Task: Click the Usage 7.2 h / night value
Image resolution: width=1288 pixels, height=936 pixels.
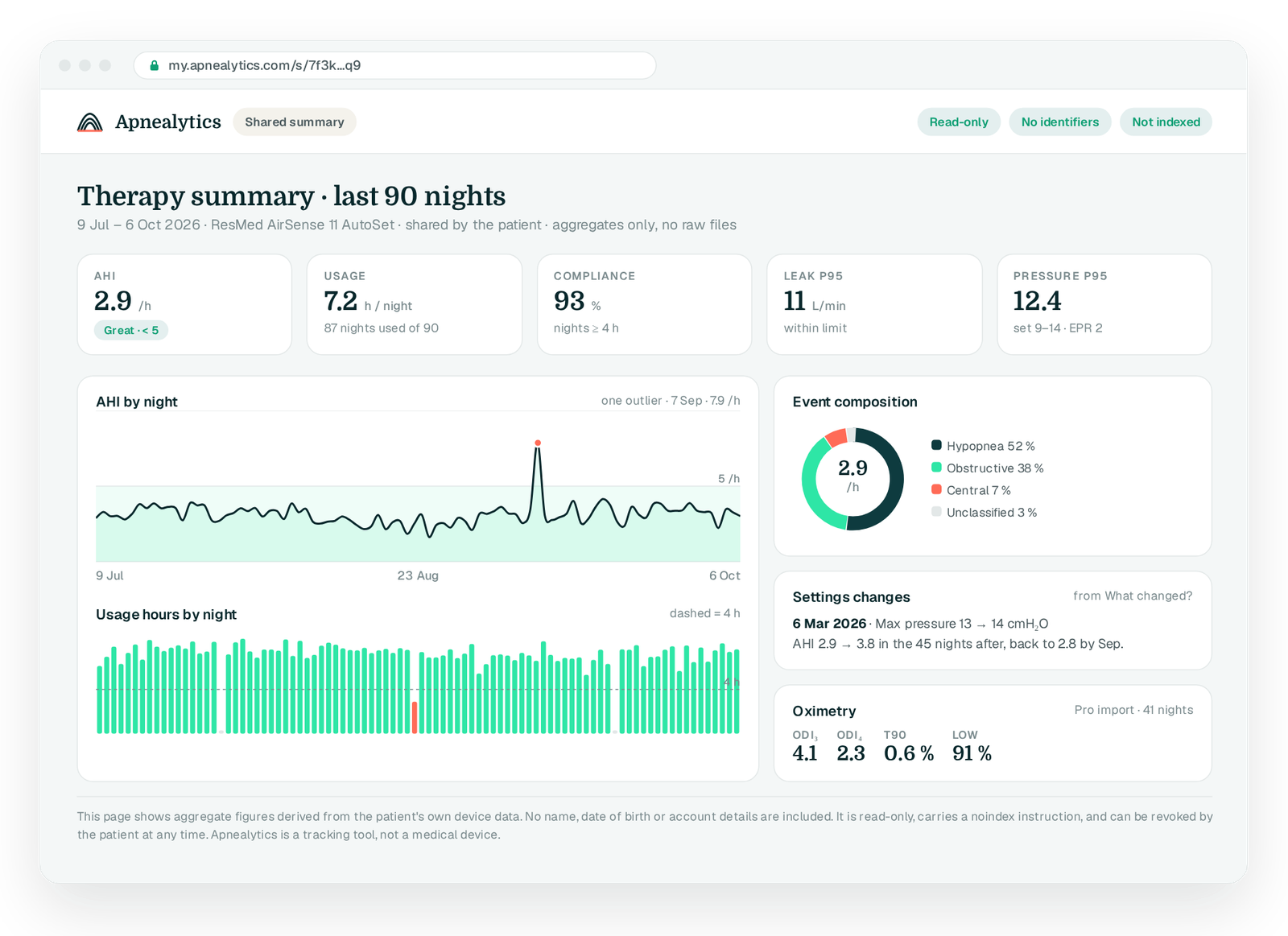Action: [x=368, y=301]
